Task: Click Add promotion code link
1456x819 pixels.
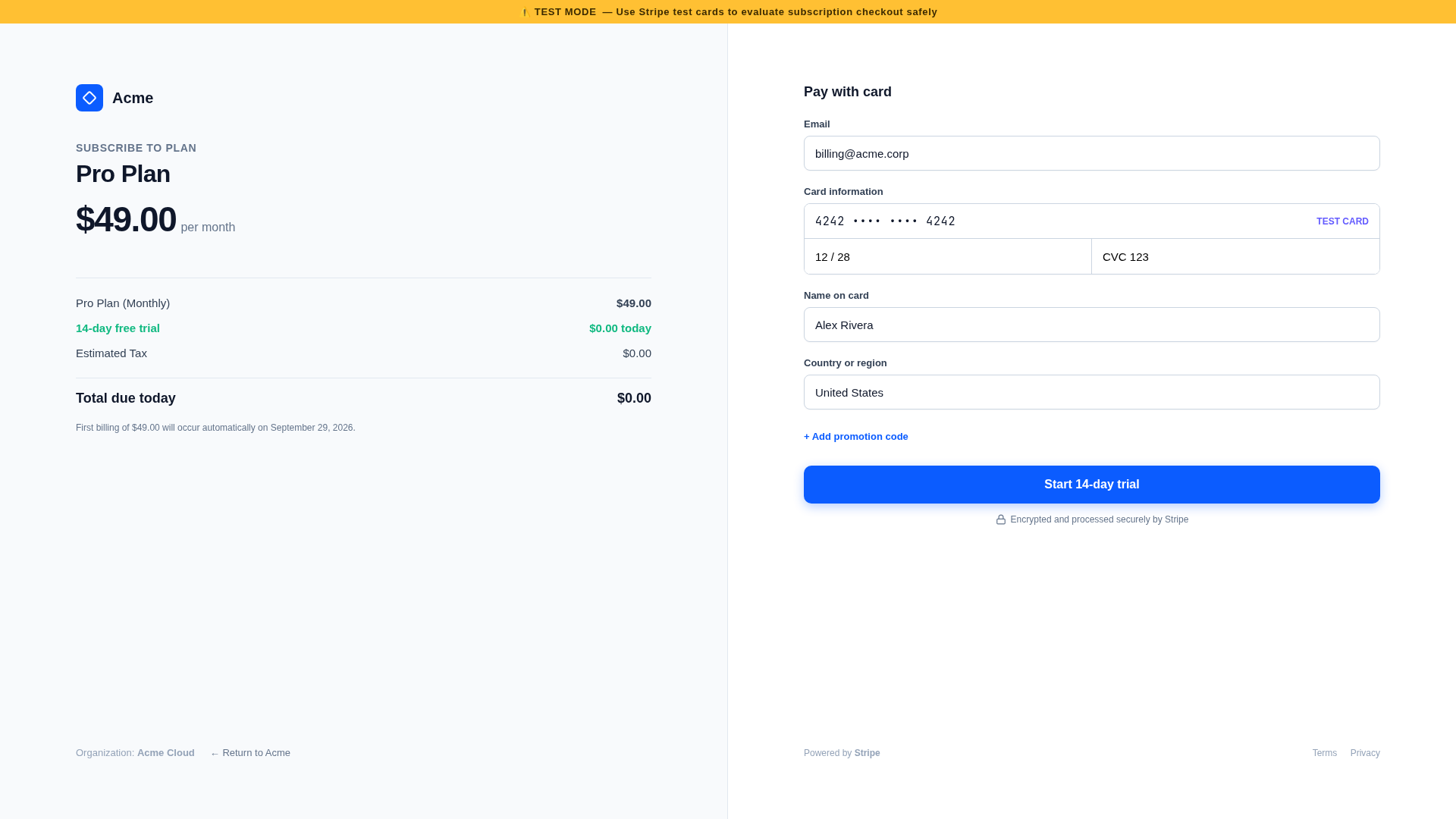Action: click(856, 437)
